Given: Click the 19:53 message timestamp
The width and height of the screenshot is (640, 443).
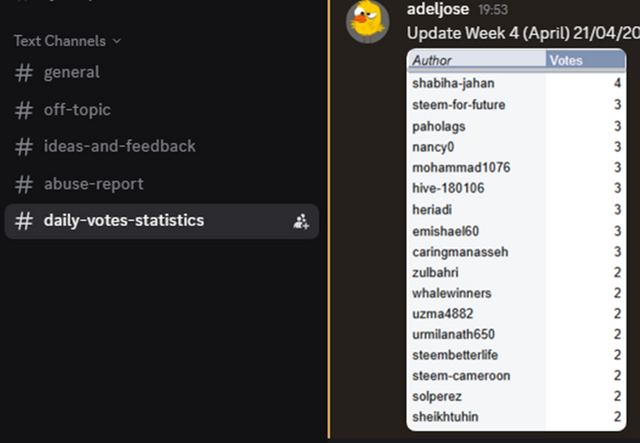Looking at the screenshot, I should click(493, 9).
